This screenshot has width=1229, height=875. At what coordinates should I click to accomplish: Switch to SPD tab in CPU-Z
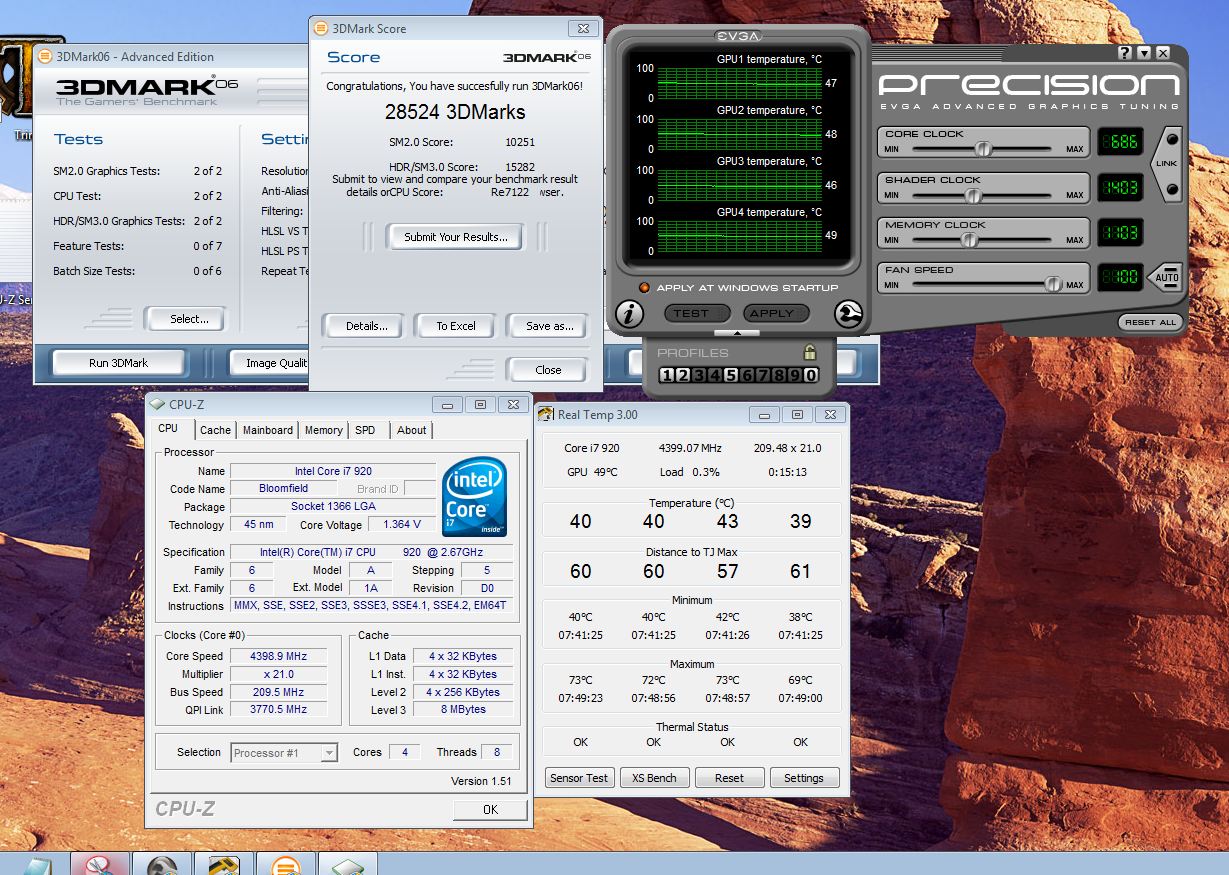(365, 430)
